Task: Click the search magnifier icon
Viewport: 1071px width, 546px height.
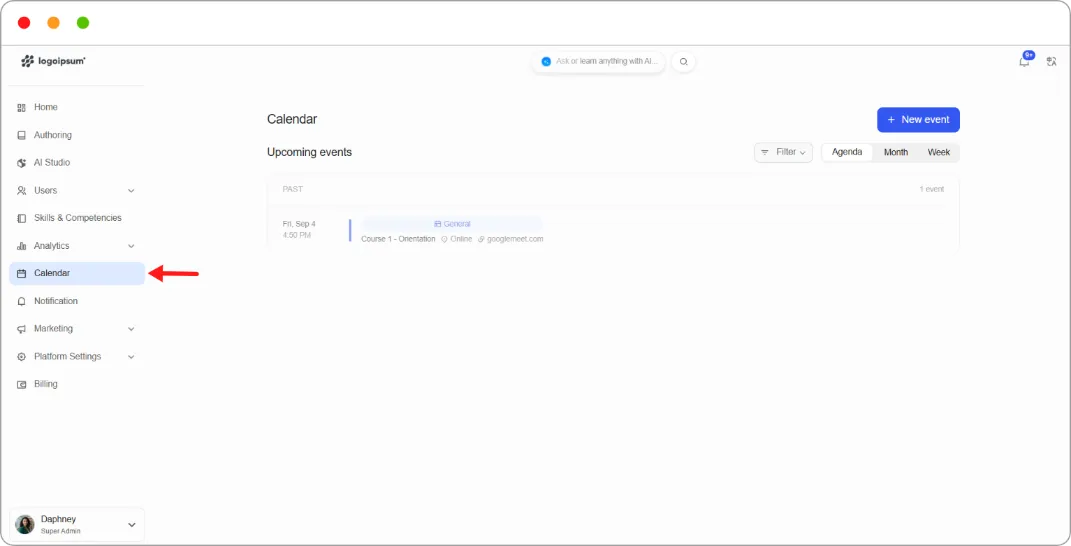Action: (683, 62)
